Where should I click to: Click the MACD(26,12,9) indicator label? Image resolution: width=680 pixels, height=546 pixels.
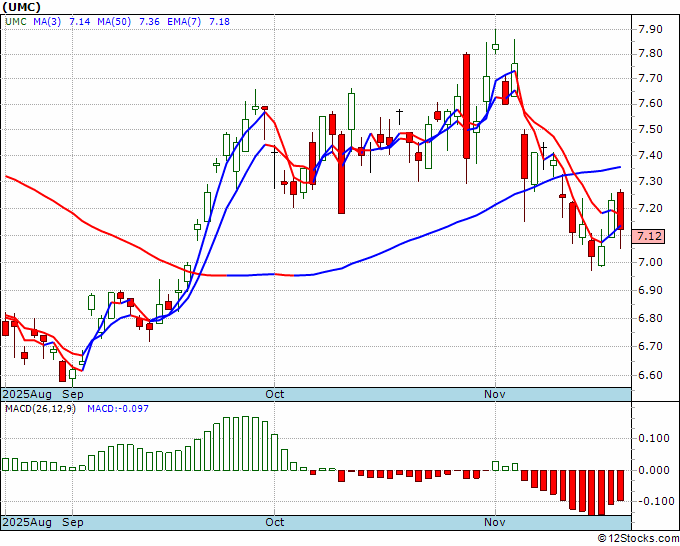point(40,409)
